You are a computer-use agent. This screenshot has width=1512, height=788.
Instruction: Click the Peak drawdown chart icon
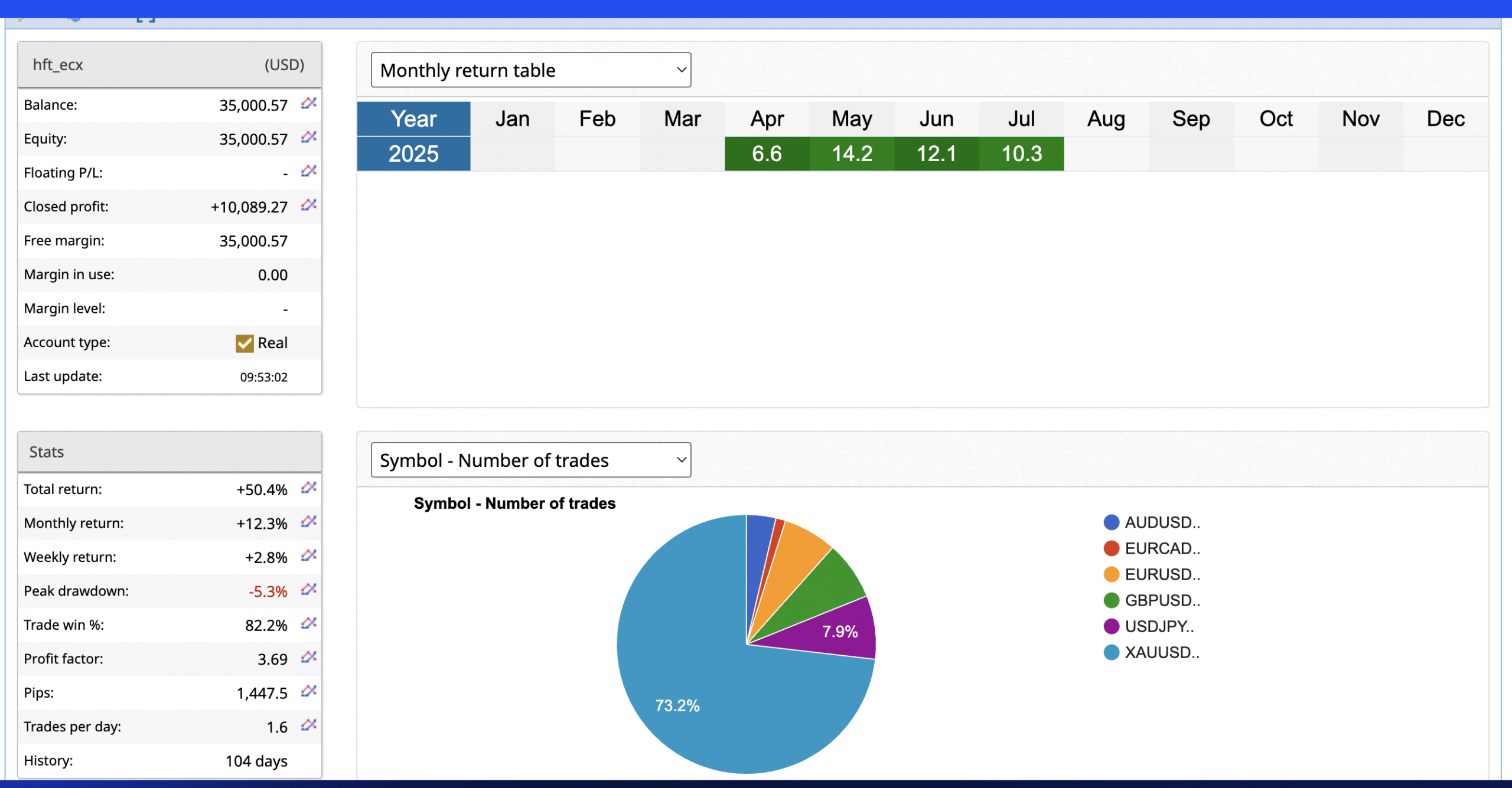click(x=308, y=590)
